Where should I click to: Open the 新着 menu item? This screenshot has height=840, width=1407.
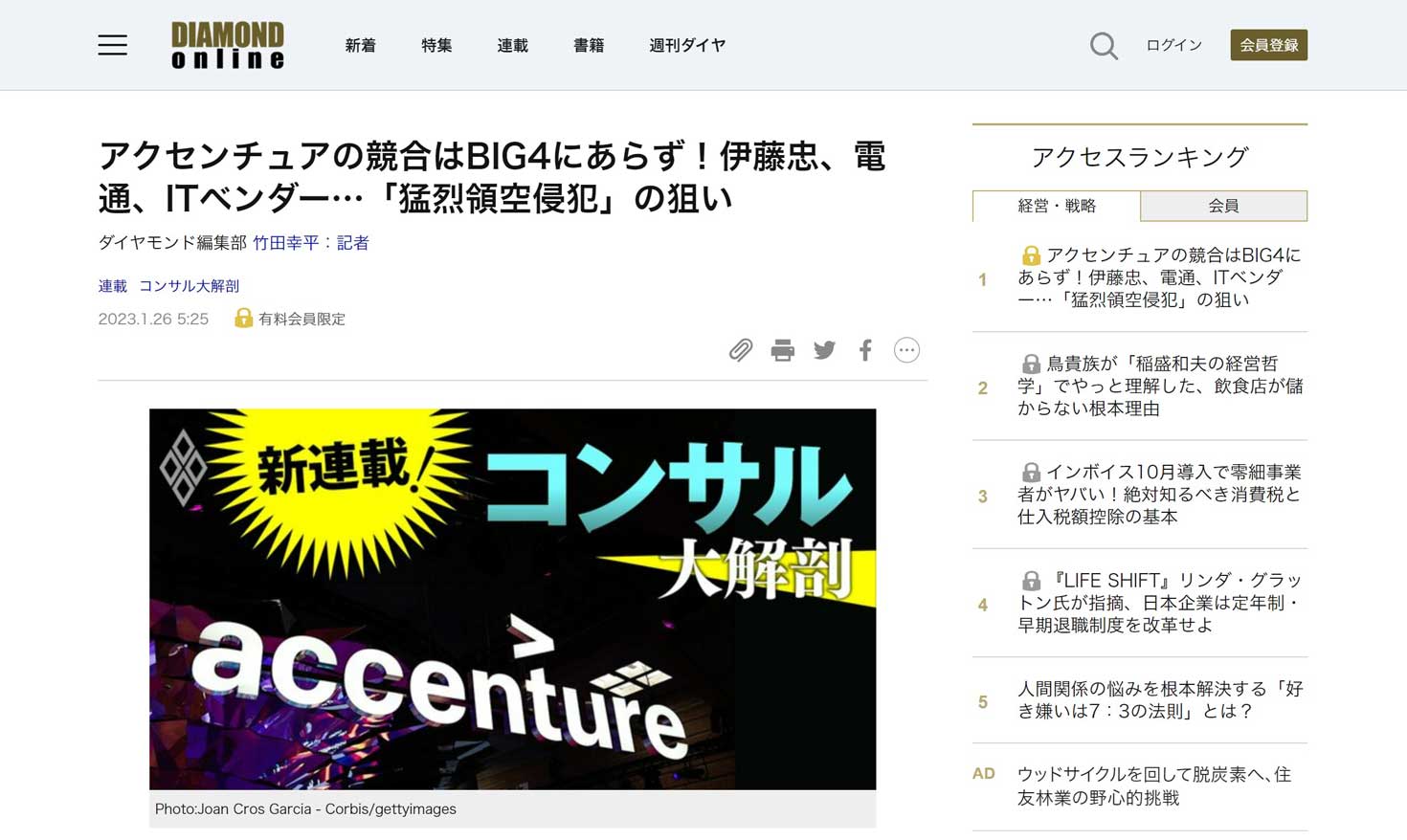361,45
